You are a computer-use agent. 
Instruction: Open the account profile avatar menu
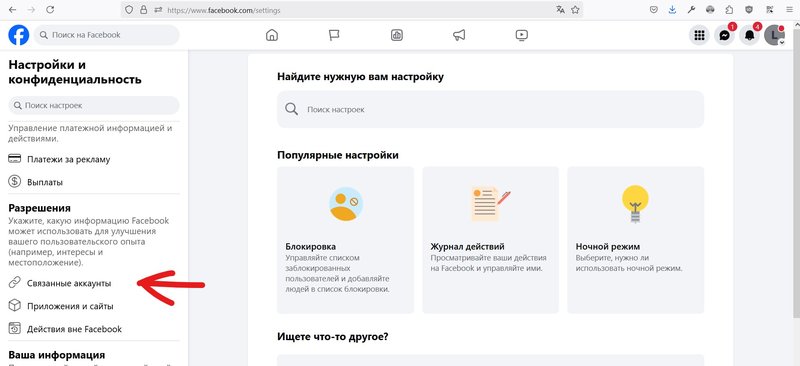774,35
